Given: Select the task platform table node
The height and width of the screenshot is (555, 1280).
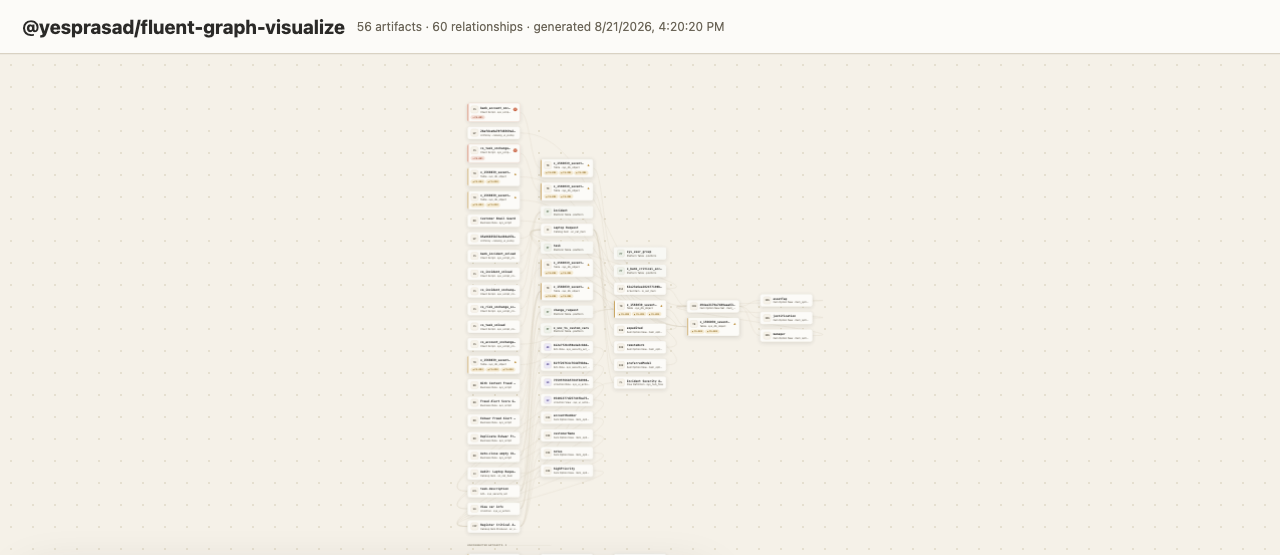Looking at the screenshot, I should pos(567,247).
